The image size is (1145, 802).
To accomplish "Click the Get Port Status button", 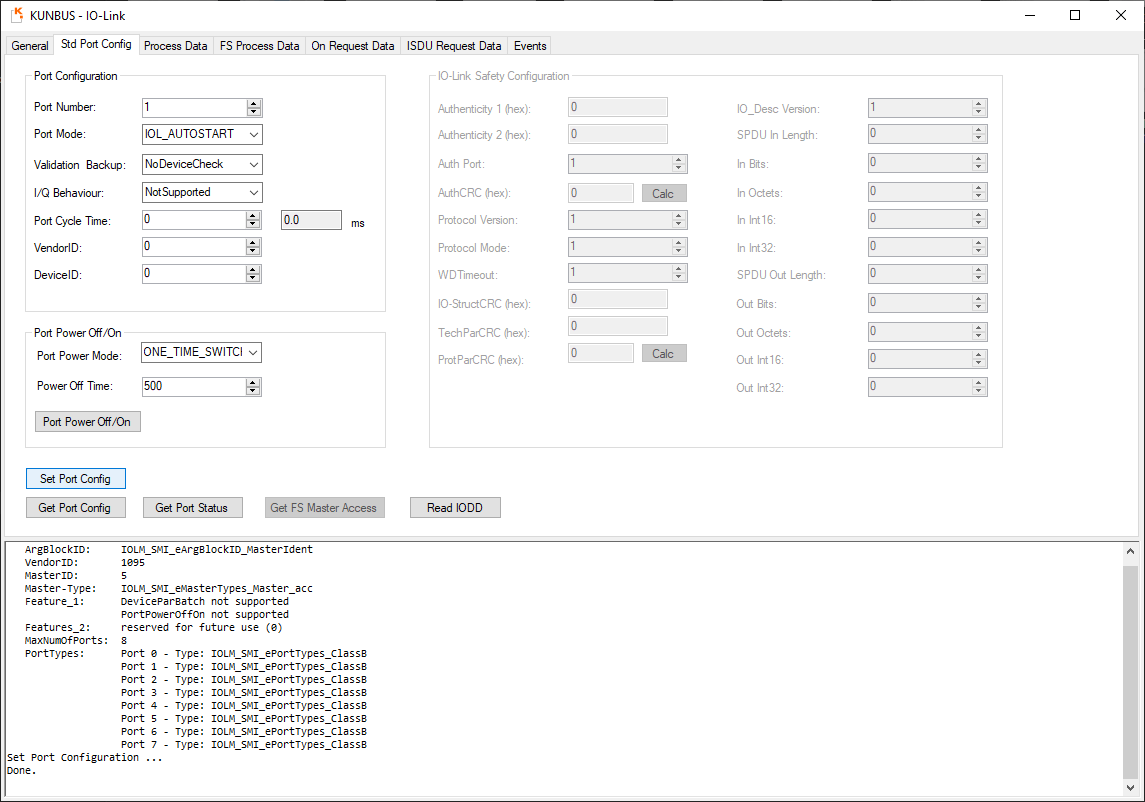I will tap(192, 508).
